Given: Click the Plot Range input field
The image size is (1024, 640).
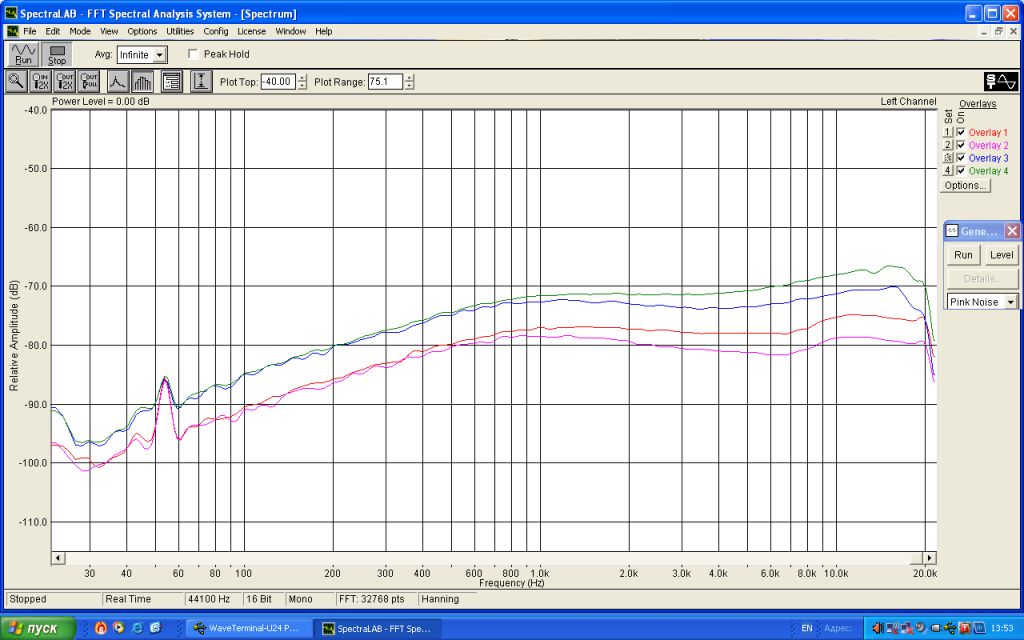Looking at the screenshot, I should point(385,82).
